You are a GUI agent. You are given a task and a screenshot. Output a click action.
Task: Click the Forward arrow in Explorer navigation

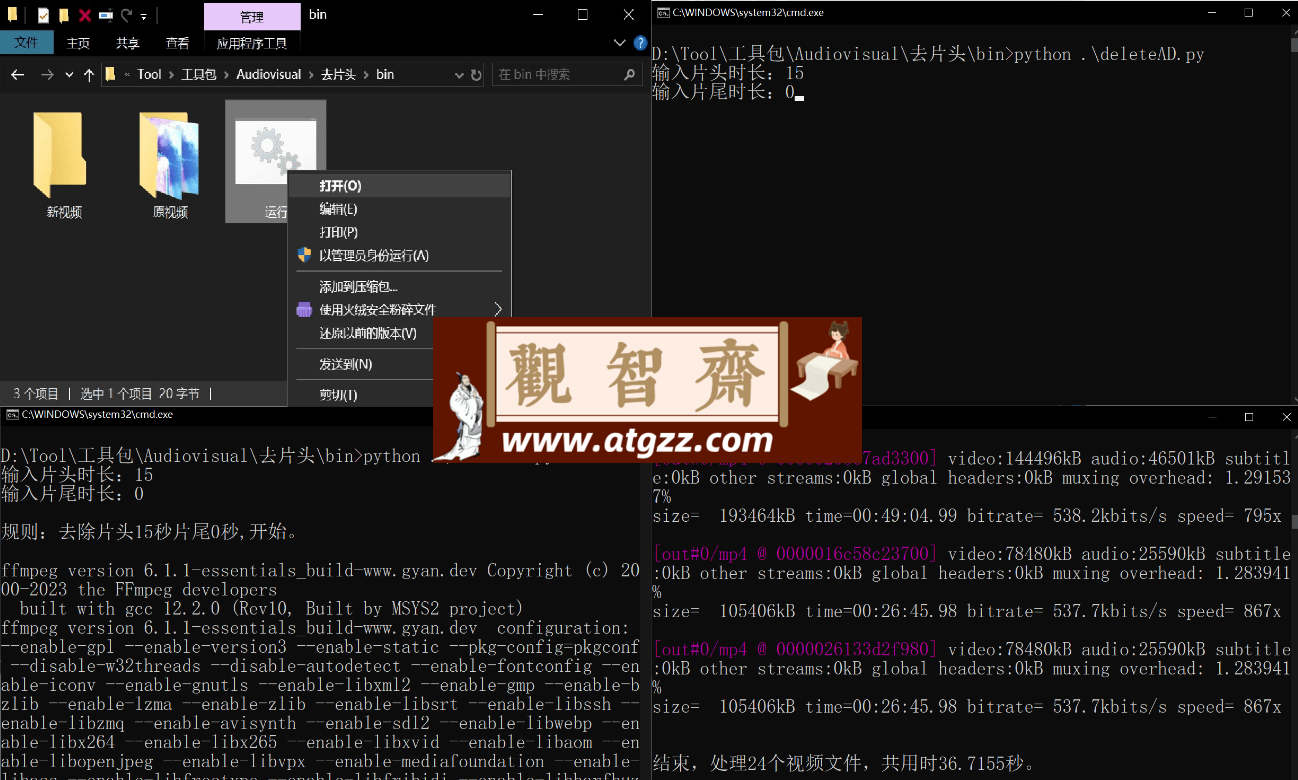click(46, 75)
